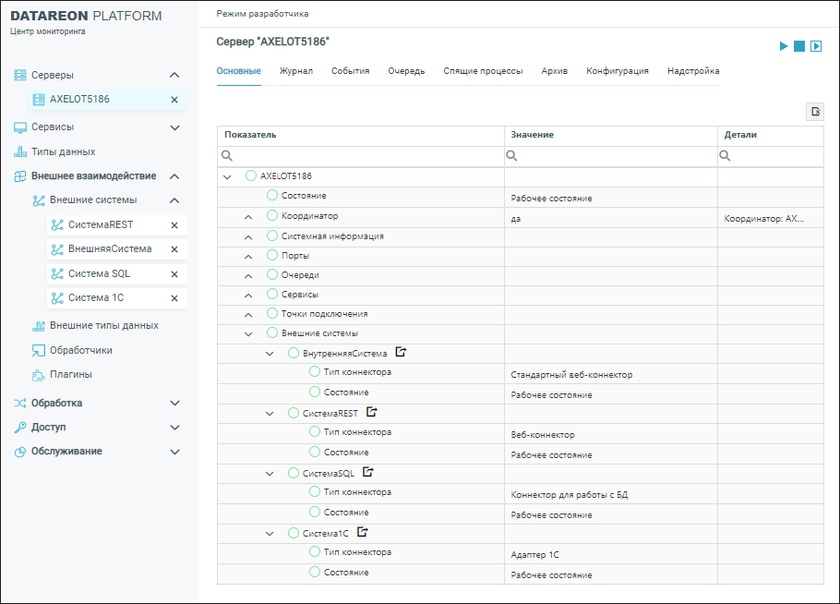Viewport: 840px width, 604px height.
Task: Click the start server play icon
Action: (784, 47)
